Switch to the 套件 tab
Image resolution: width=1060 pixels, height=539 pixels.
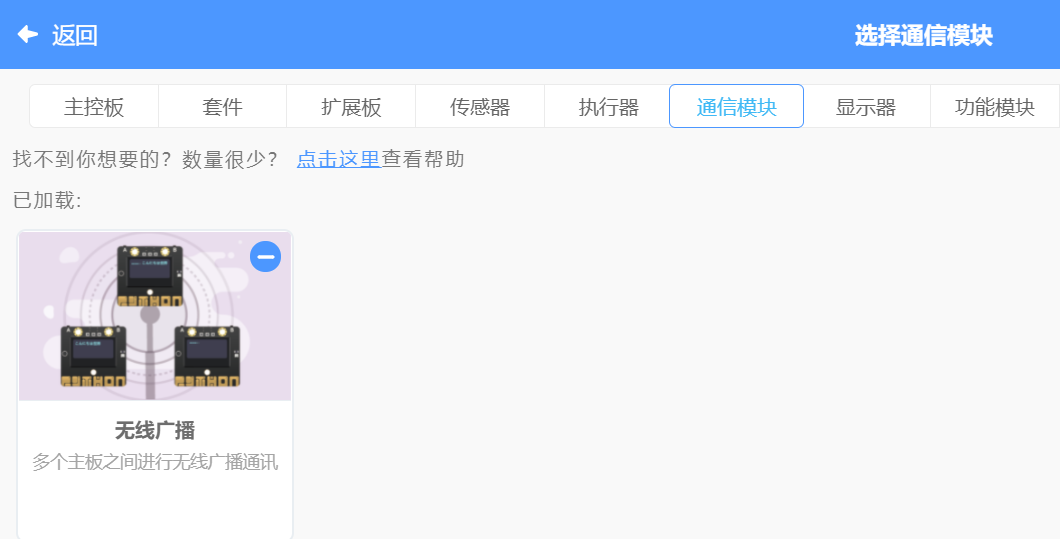point(222,106)
